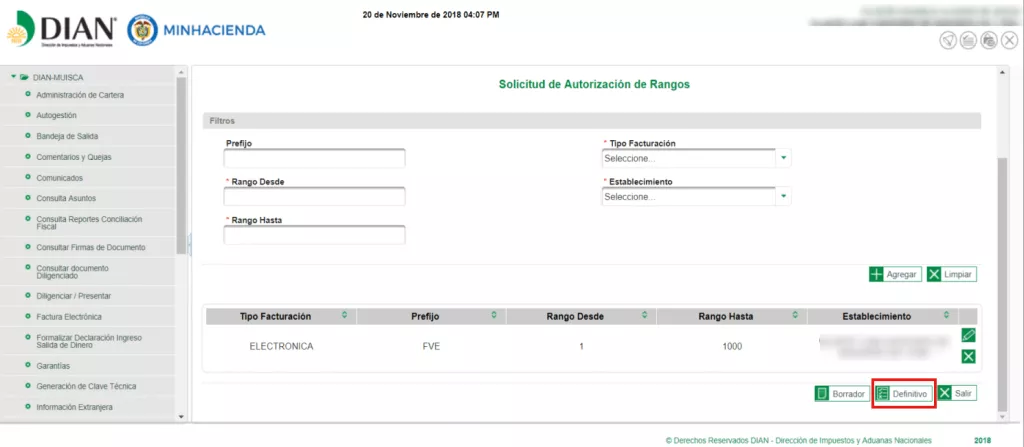Open Bandeja de Salida in sidebar
Image resolution: width=1024 pixels, height=447 pixels.
click(x=67, y=136)
